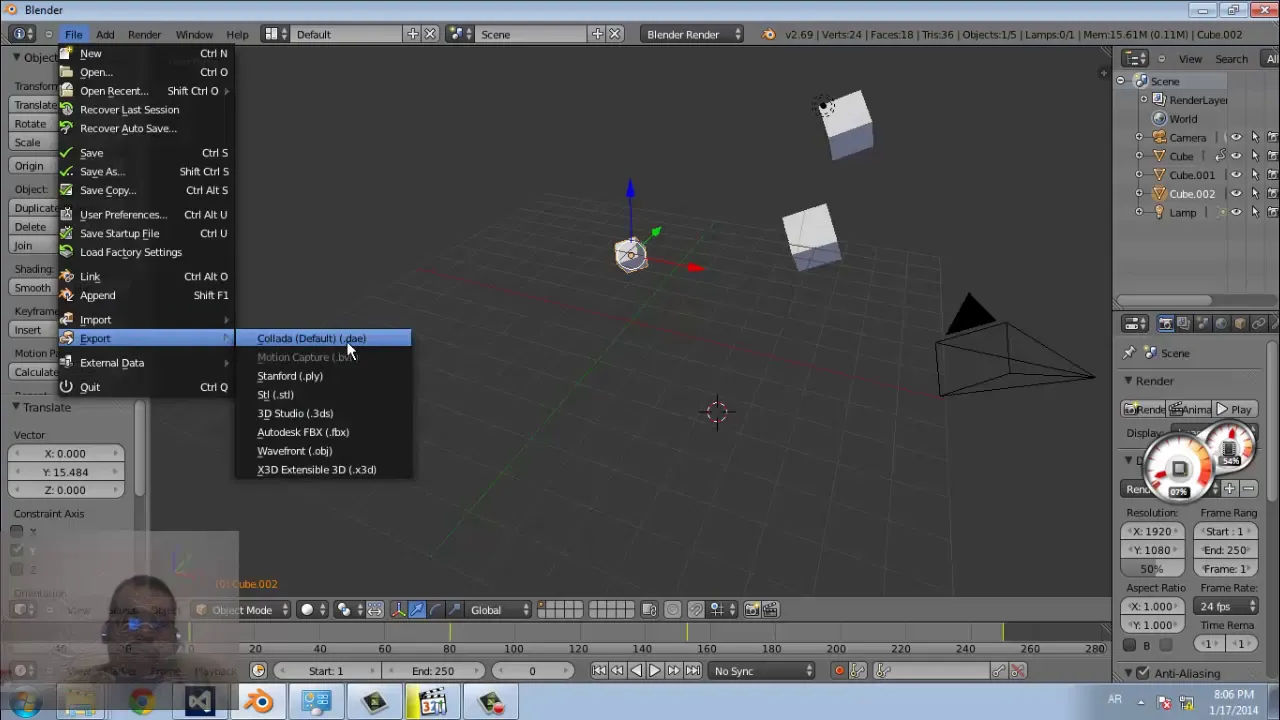Add render preset plus button
The image size is (1280, 720).
point(1230,489)
